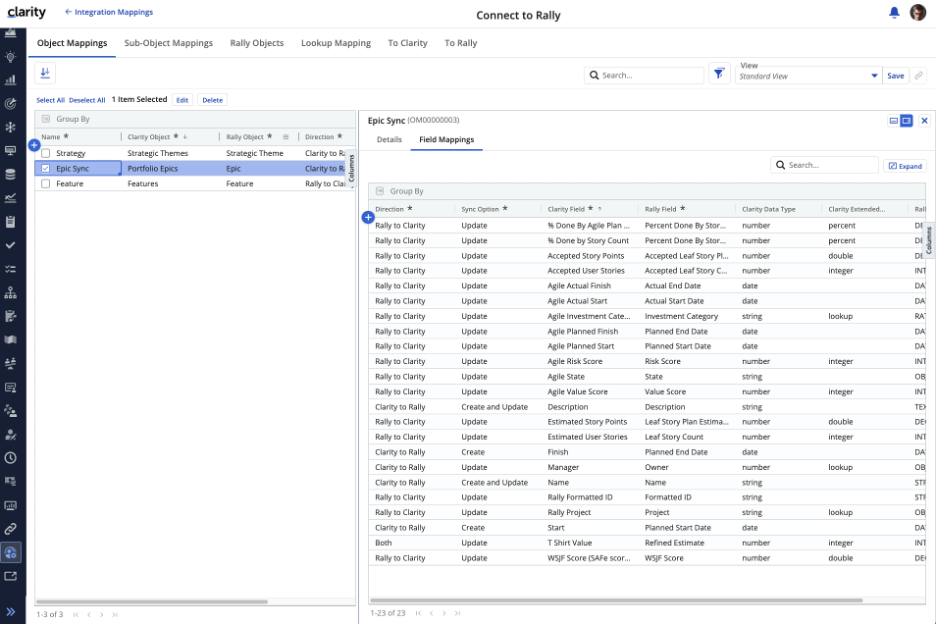Uncheck the Epic Sync row checkbox
This screenshot has height=624, width=936.
46,169
